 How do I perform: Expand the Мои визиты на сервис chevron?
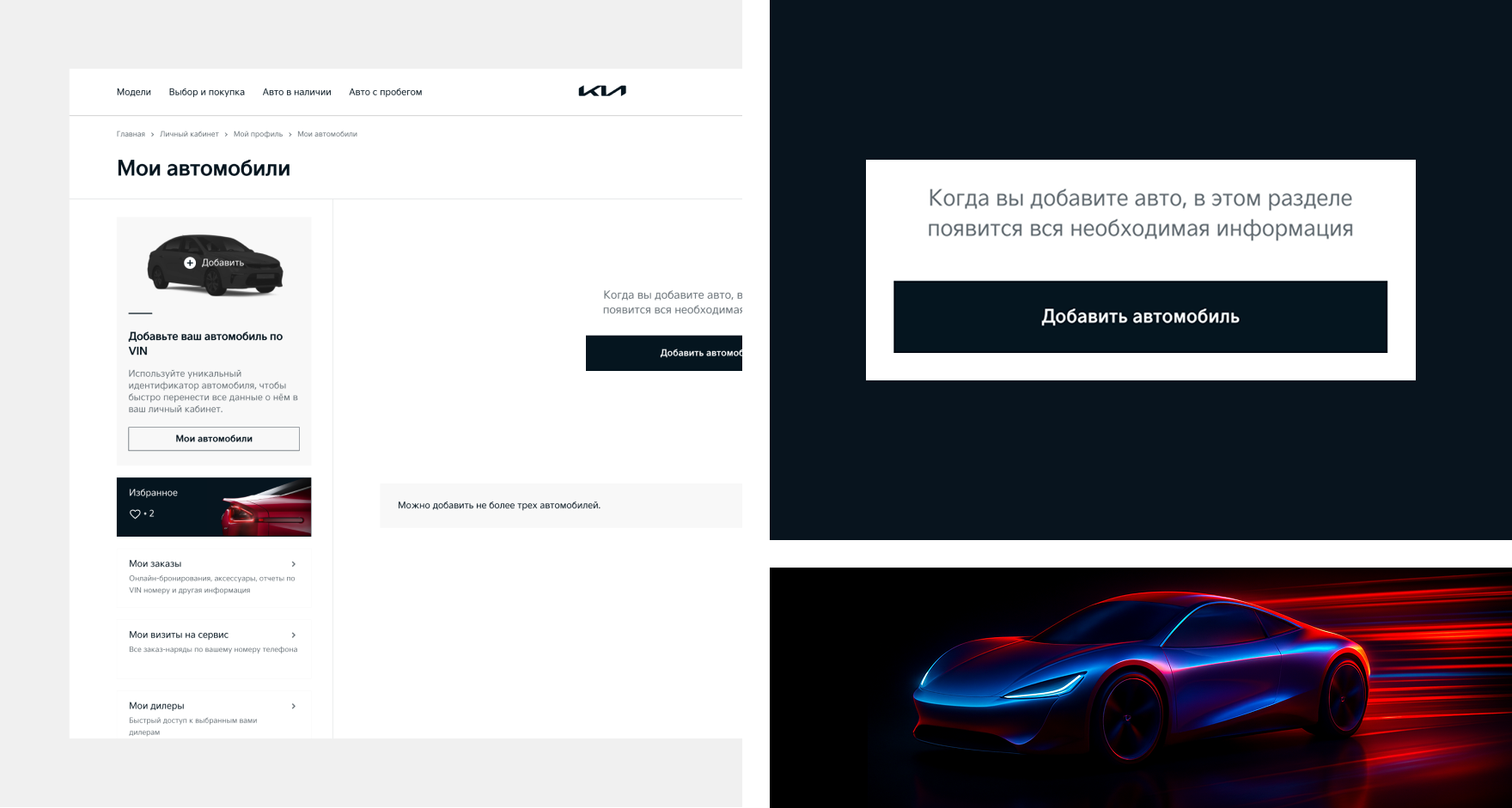(294, 635)
